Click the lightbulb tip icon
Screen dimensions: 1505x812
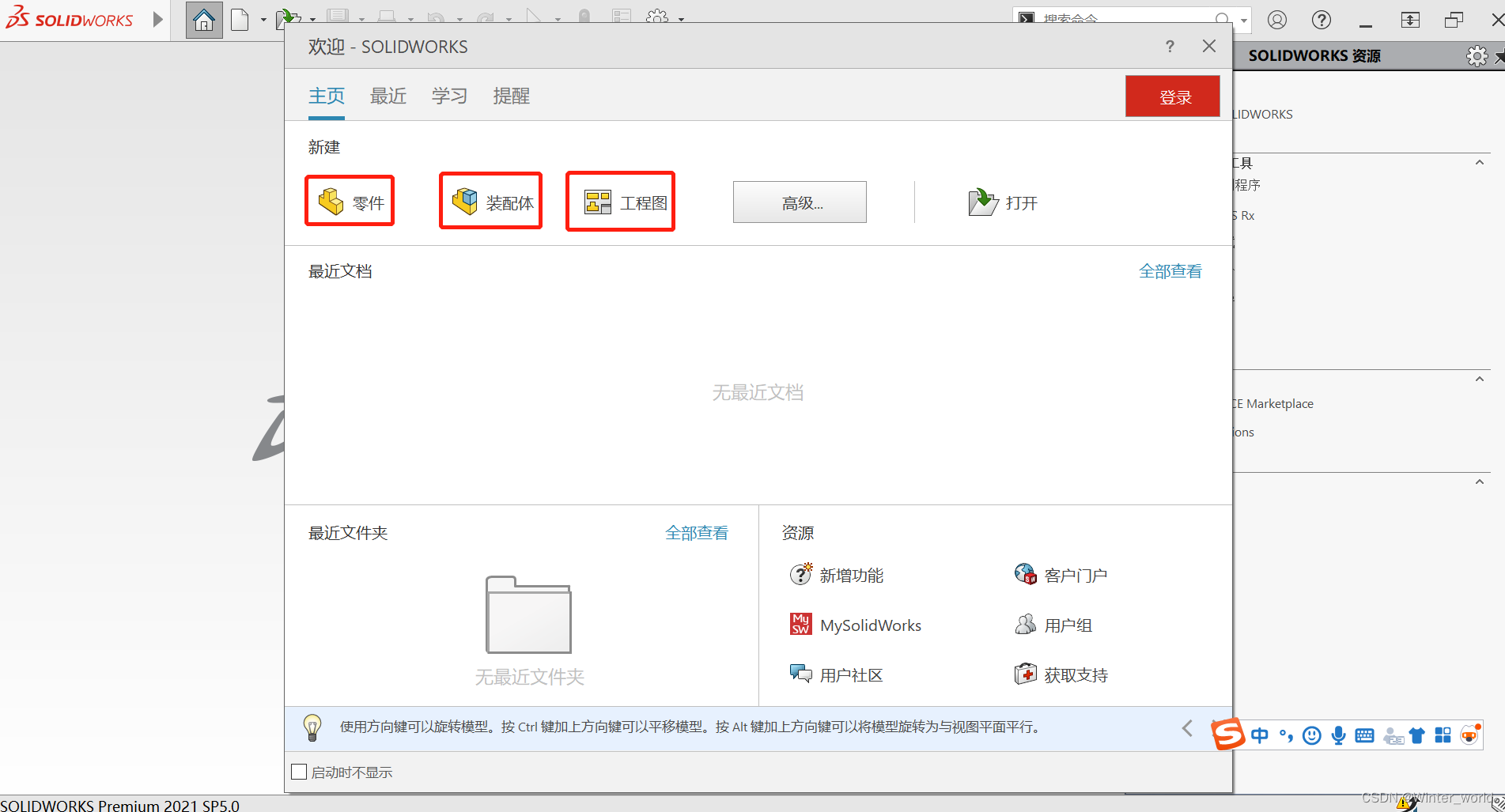[312, 727]
